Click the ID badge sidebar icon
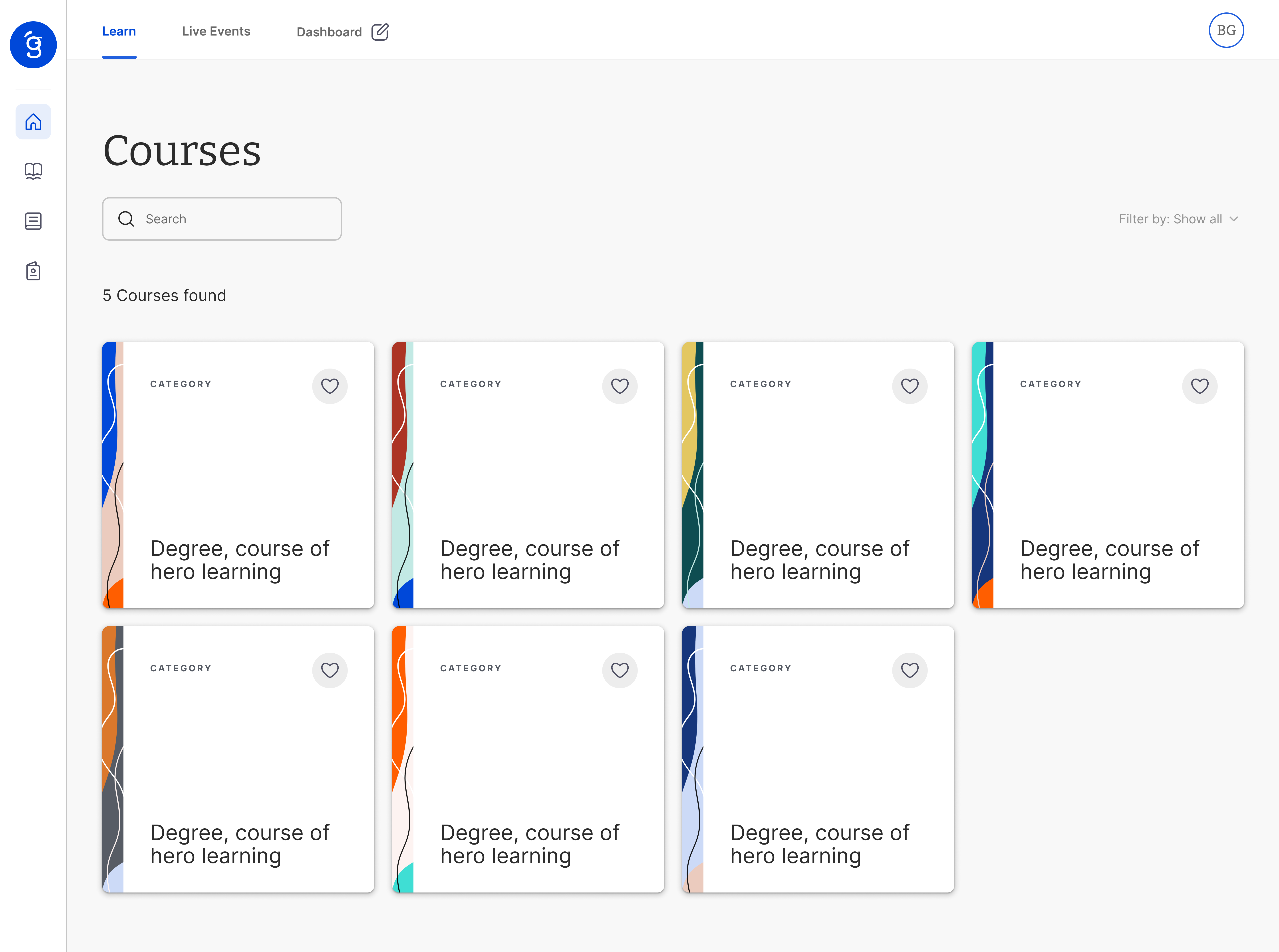The width and height of the screenshot is (1279, 952). pyautogui.click(x=33, y=271)
